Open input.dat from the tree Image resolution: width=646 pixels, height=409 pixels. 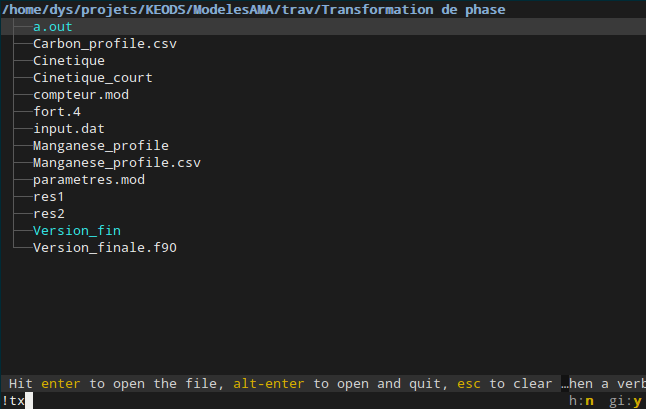tap(69, 129)
